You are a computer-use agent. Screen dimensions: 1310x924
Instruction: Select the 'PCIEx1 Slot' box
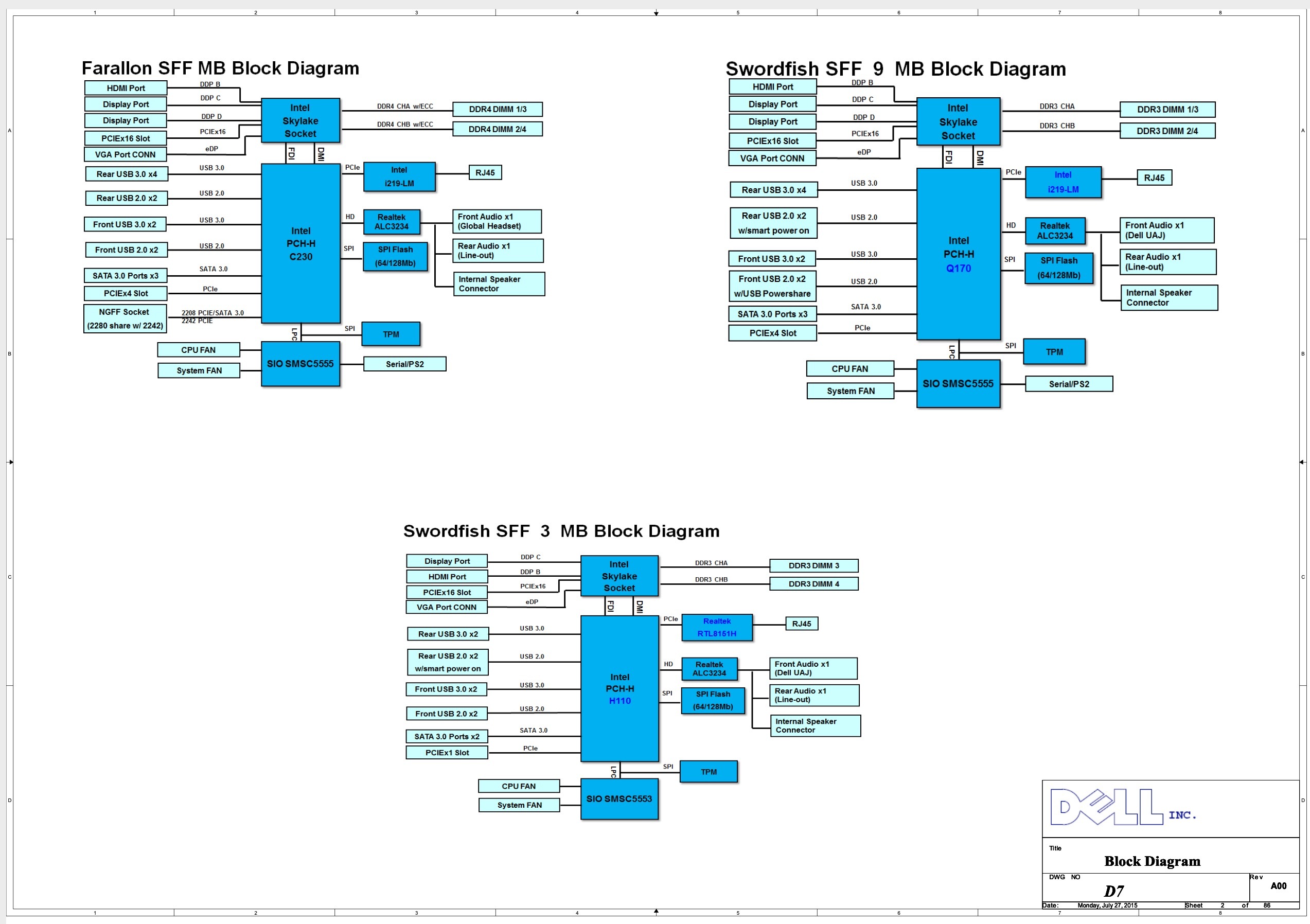(447, 753)
